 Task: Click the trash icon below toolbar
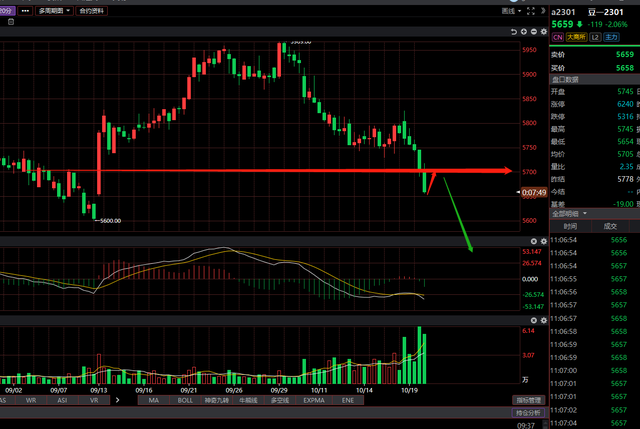click(11, 22)
